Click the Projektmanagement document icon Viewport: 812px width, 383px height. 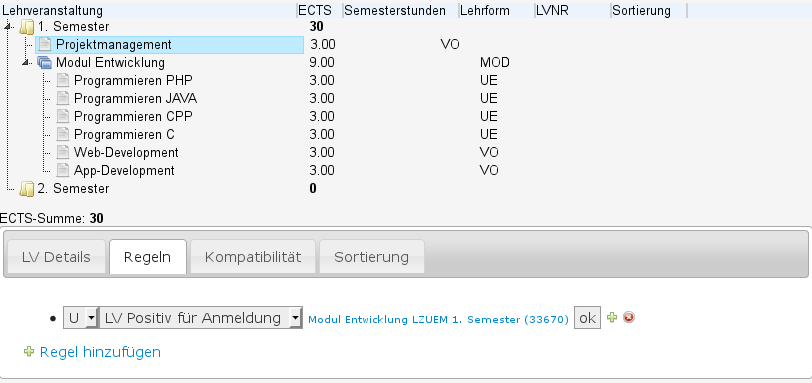pyautogui.click(x=45, y=45)
